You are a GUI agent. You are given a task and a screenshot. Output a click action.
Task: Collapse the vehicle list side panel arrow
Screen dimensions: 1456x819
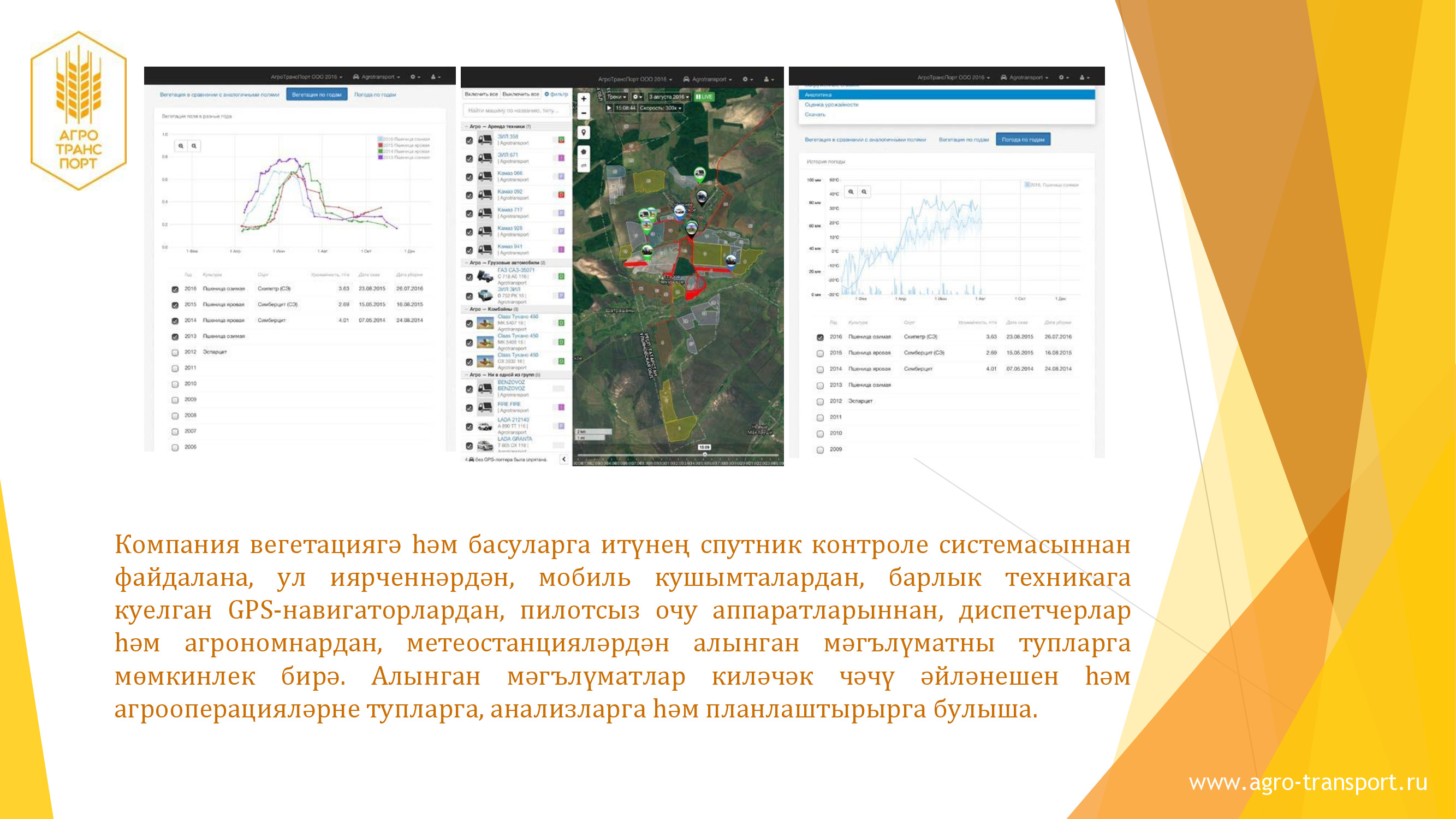(563, 459)
